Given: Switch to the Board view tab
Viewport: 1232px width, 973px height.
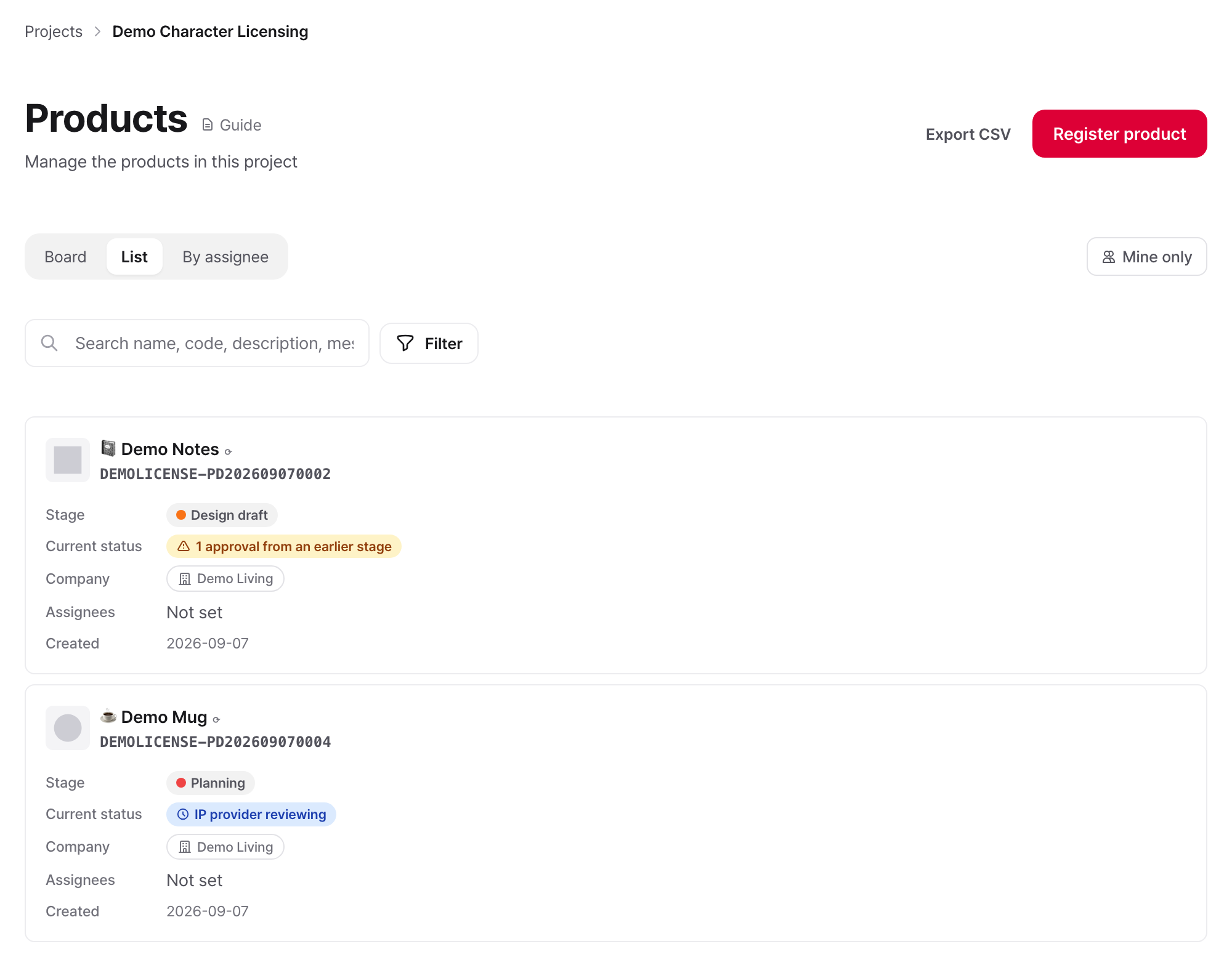Looking at the screenshot, I should pyautogui.click(x=65, y=257).
